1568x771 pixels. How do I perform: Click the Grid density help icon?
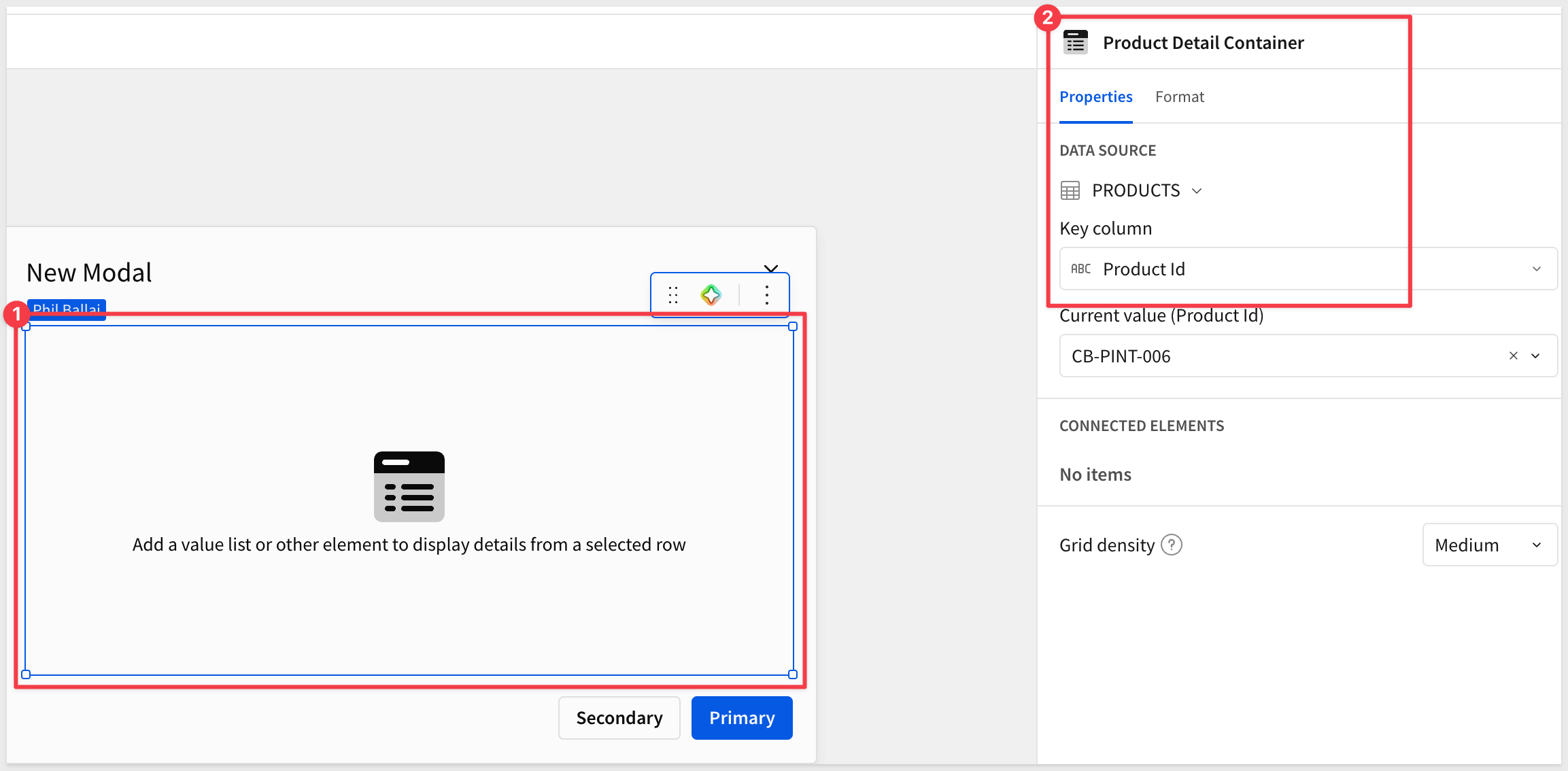[1172, 545]
